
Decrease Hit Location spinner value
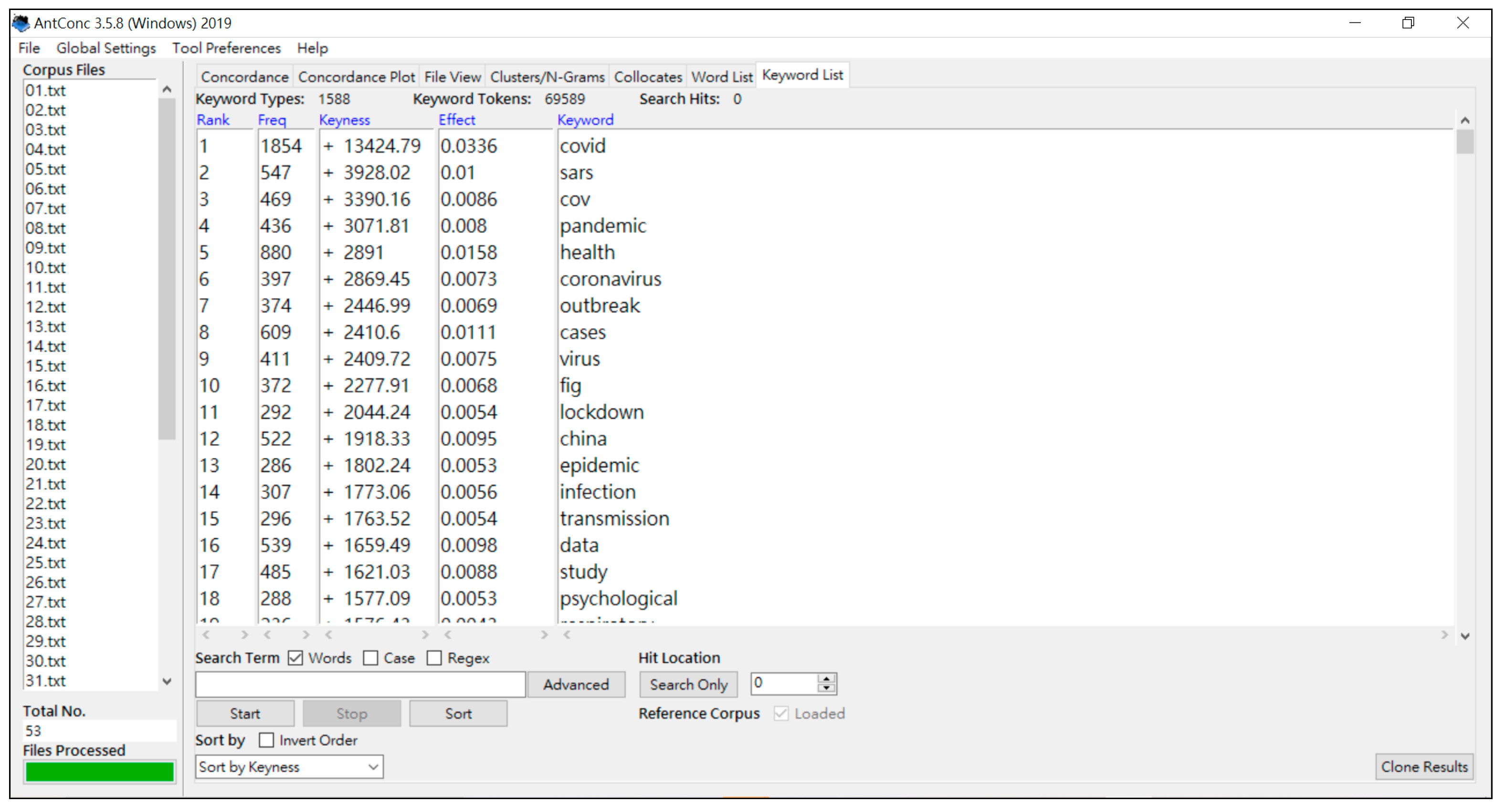point(826,688)
